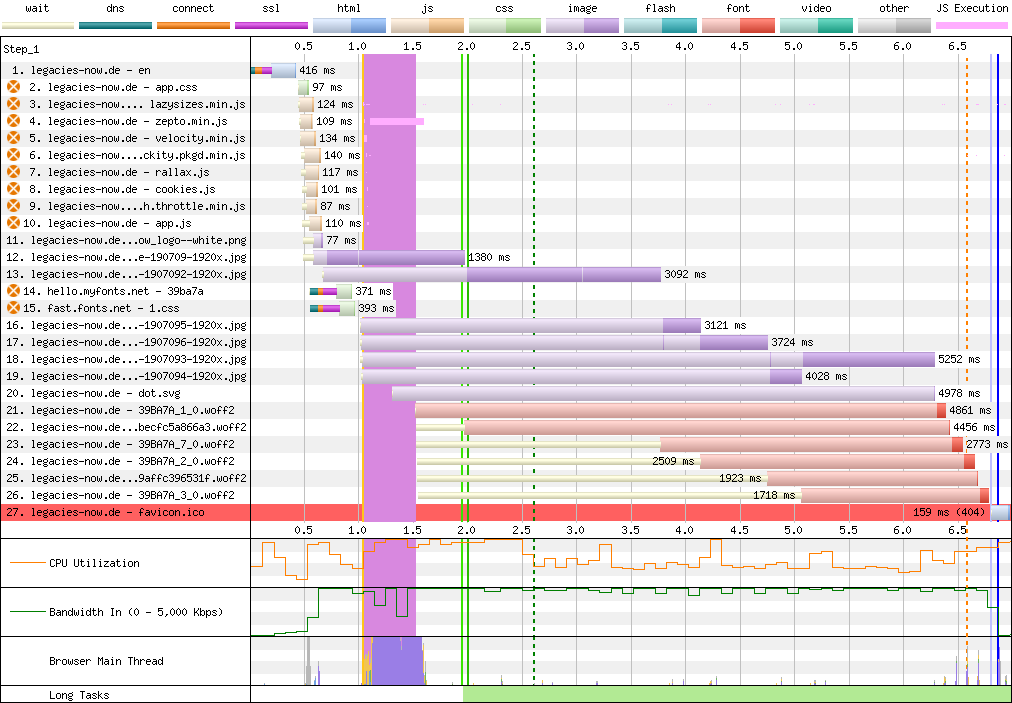1012x703 pixels.
Task: Click the wait legend color bar
Action: pos(38,26)
